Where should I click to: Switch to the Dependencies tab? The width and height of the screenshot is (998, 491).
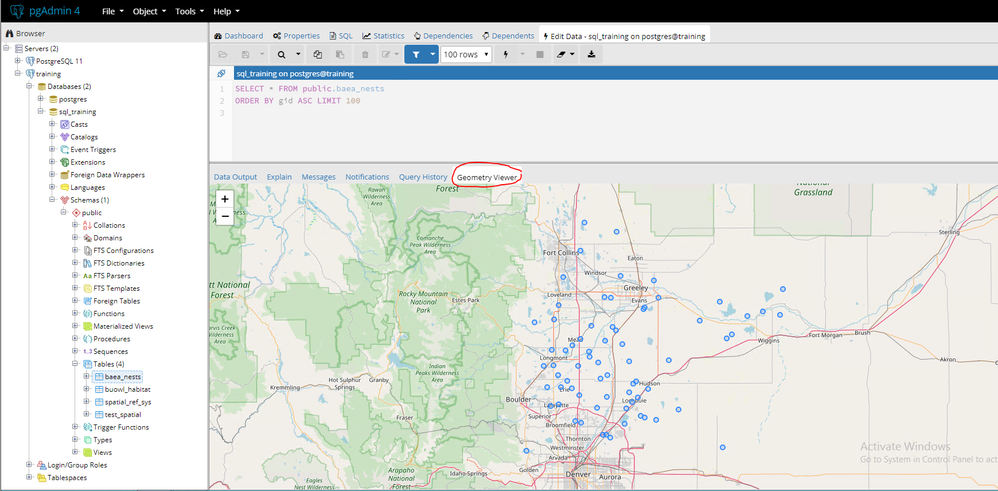[443, 36]
